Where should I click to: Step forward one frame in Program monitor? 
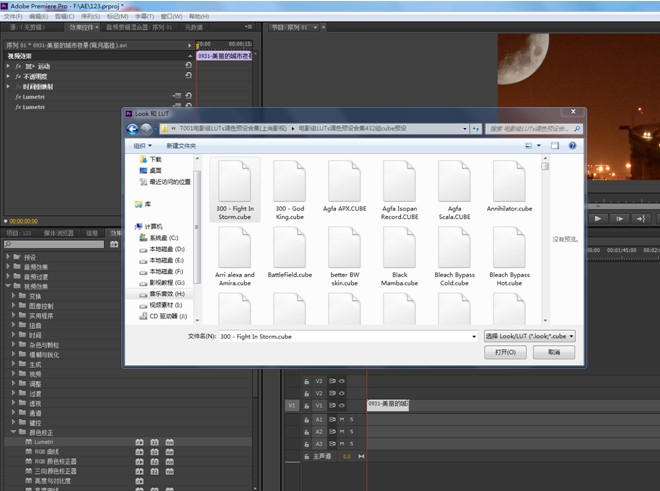click(x=619, y=219)
